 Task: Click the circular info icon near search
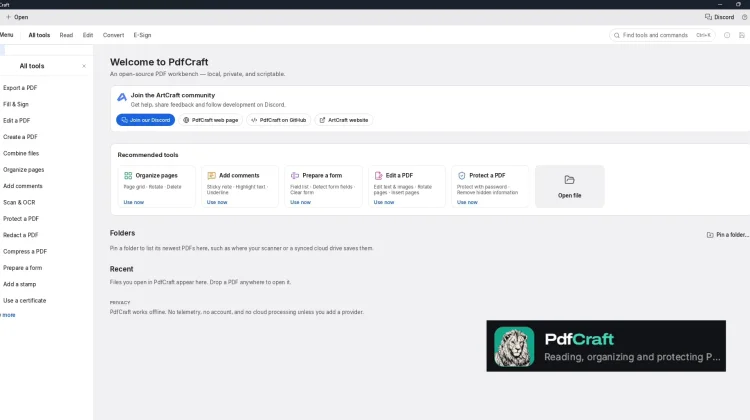point(727,35)
